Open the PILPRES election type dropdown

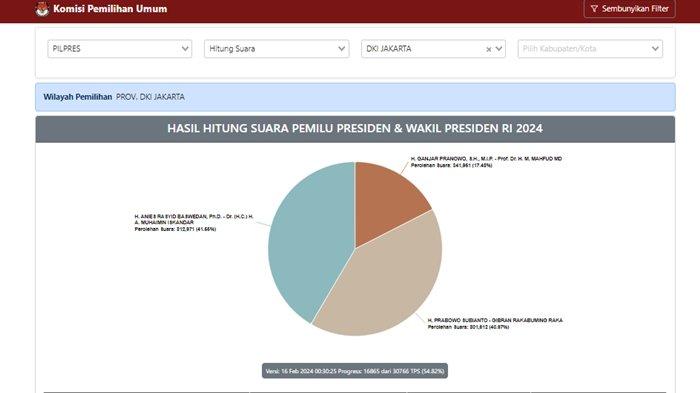point(120,49)
